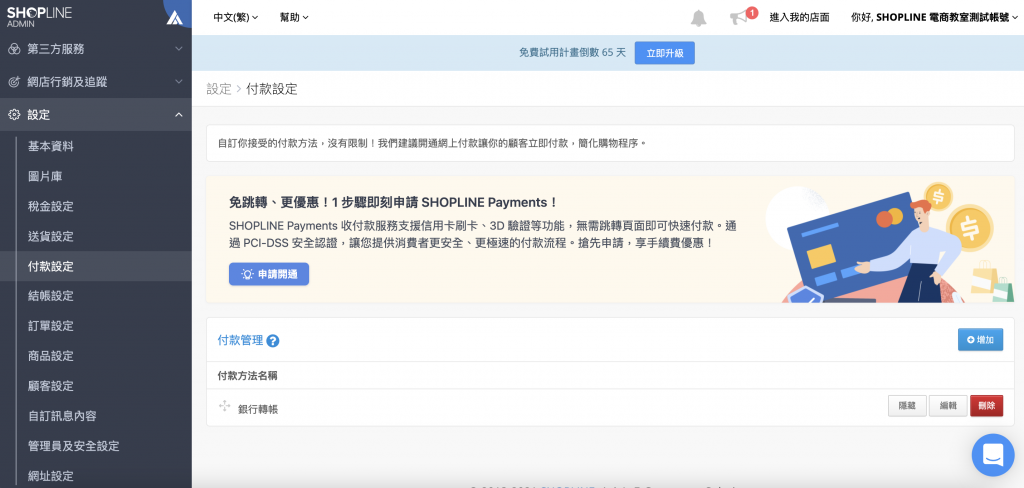This screenshot has height=488, width=1024.
Task: Edit 銀行轉帳 with the 編輯 button
Action: click(x=948, y=406)
